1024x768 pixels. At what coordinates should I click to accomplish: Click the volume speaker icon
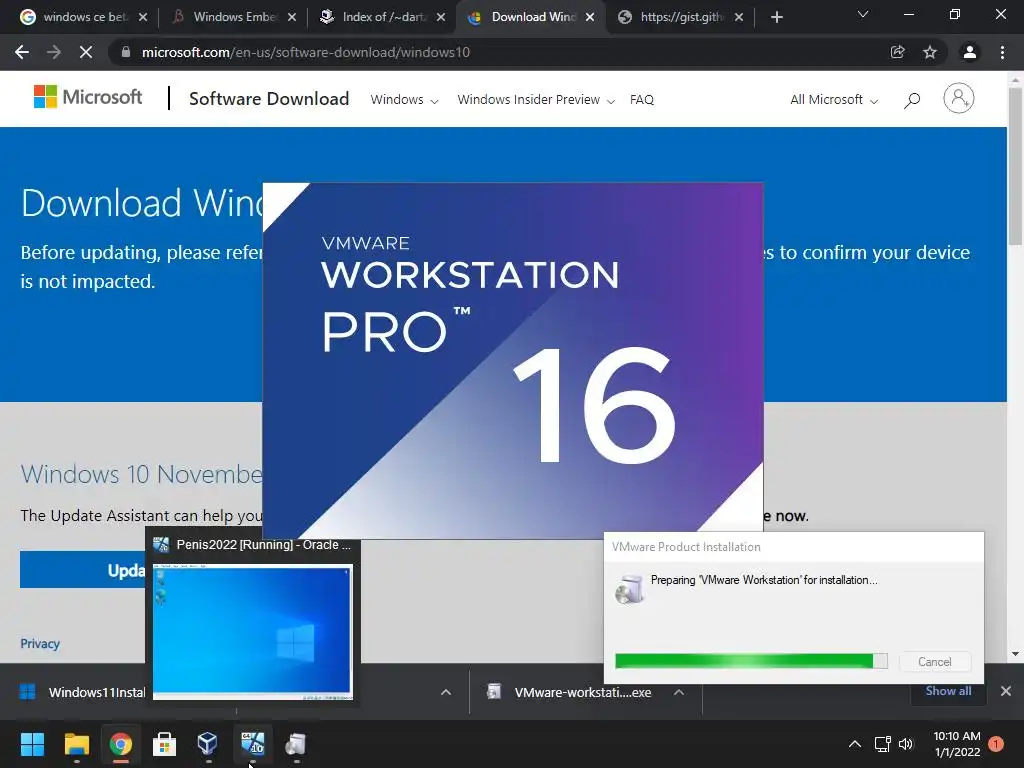click(906, 744)
